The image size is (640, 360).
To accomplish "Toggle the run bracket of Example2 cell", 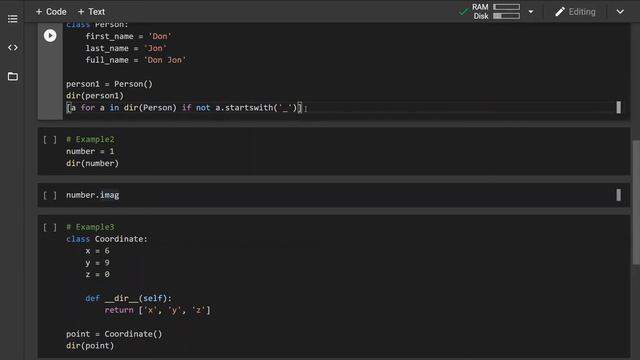I will point(50,140).
